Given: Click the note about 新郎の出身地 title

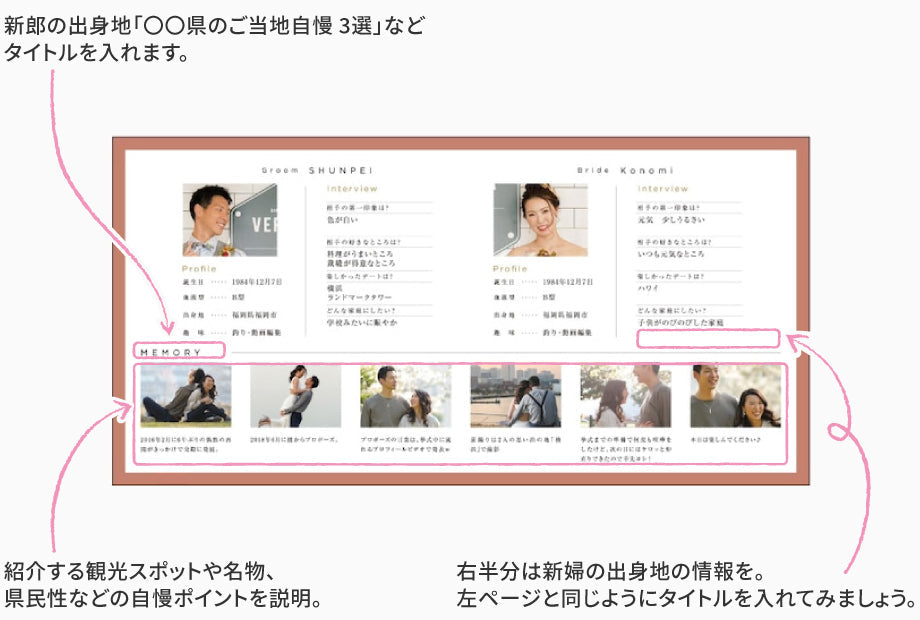Looking at the screenshot, I should pos(213,39).
